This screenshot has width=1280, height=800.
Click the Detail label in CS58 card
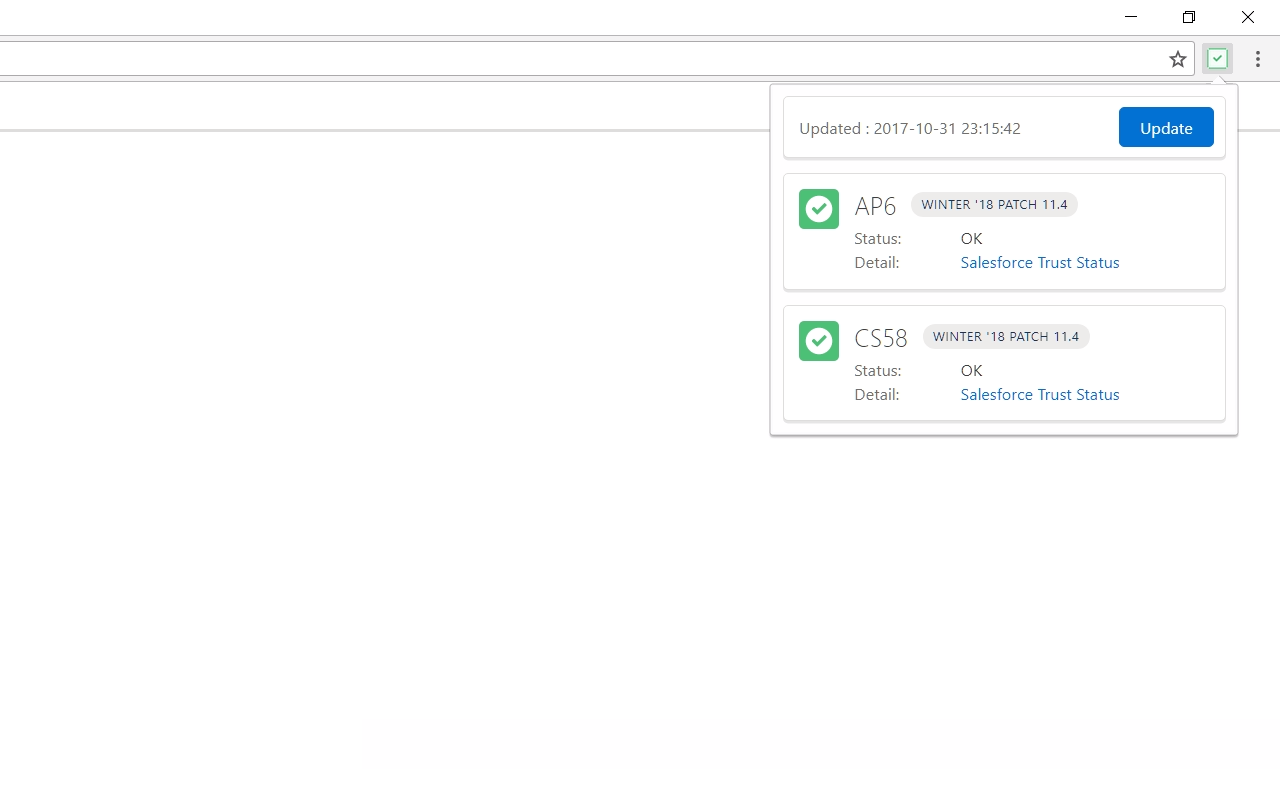[x=877, y=394]
